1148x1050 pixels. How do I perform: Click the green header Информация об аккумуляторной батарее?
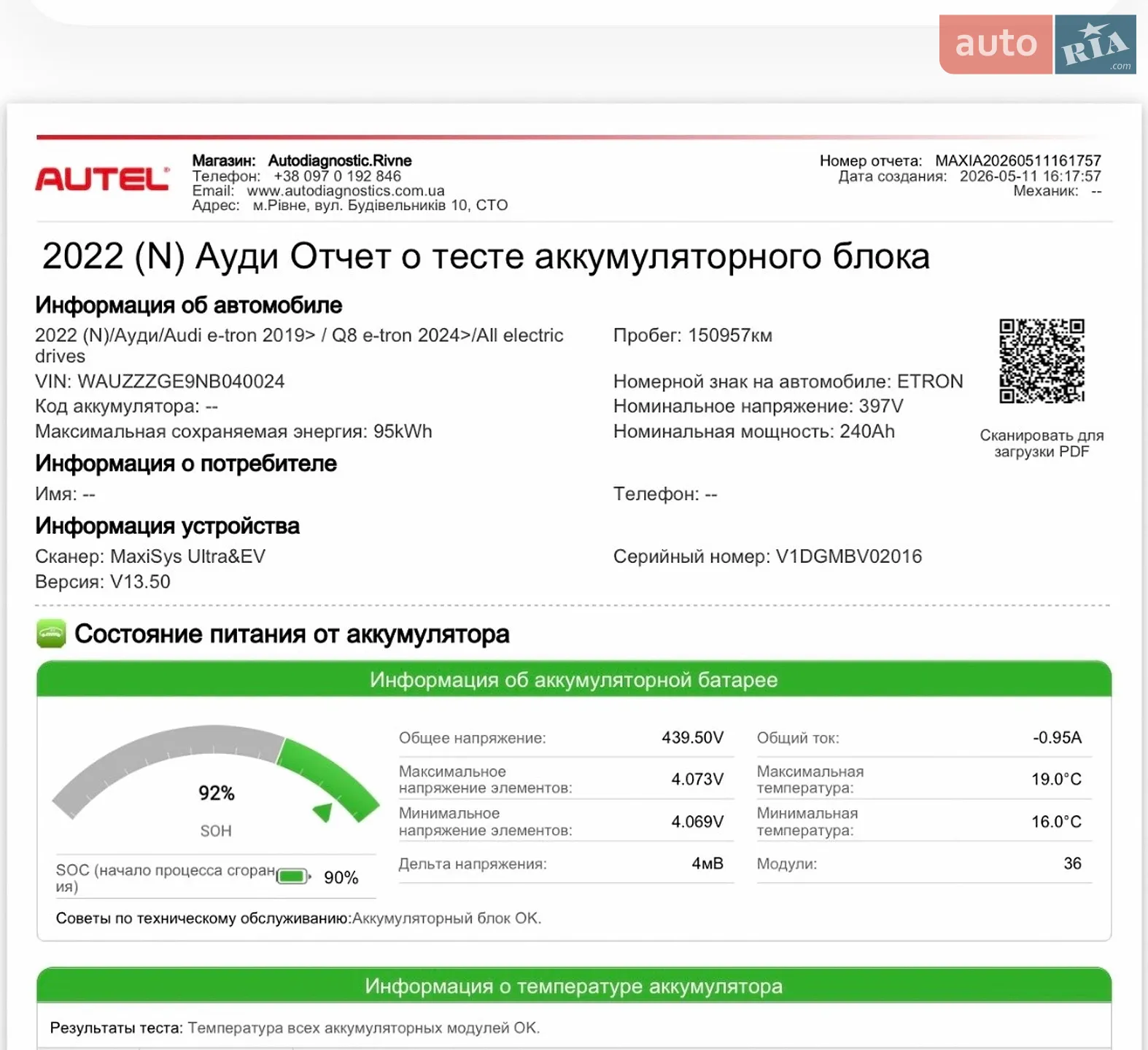click(x=574, y=680)
